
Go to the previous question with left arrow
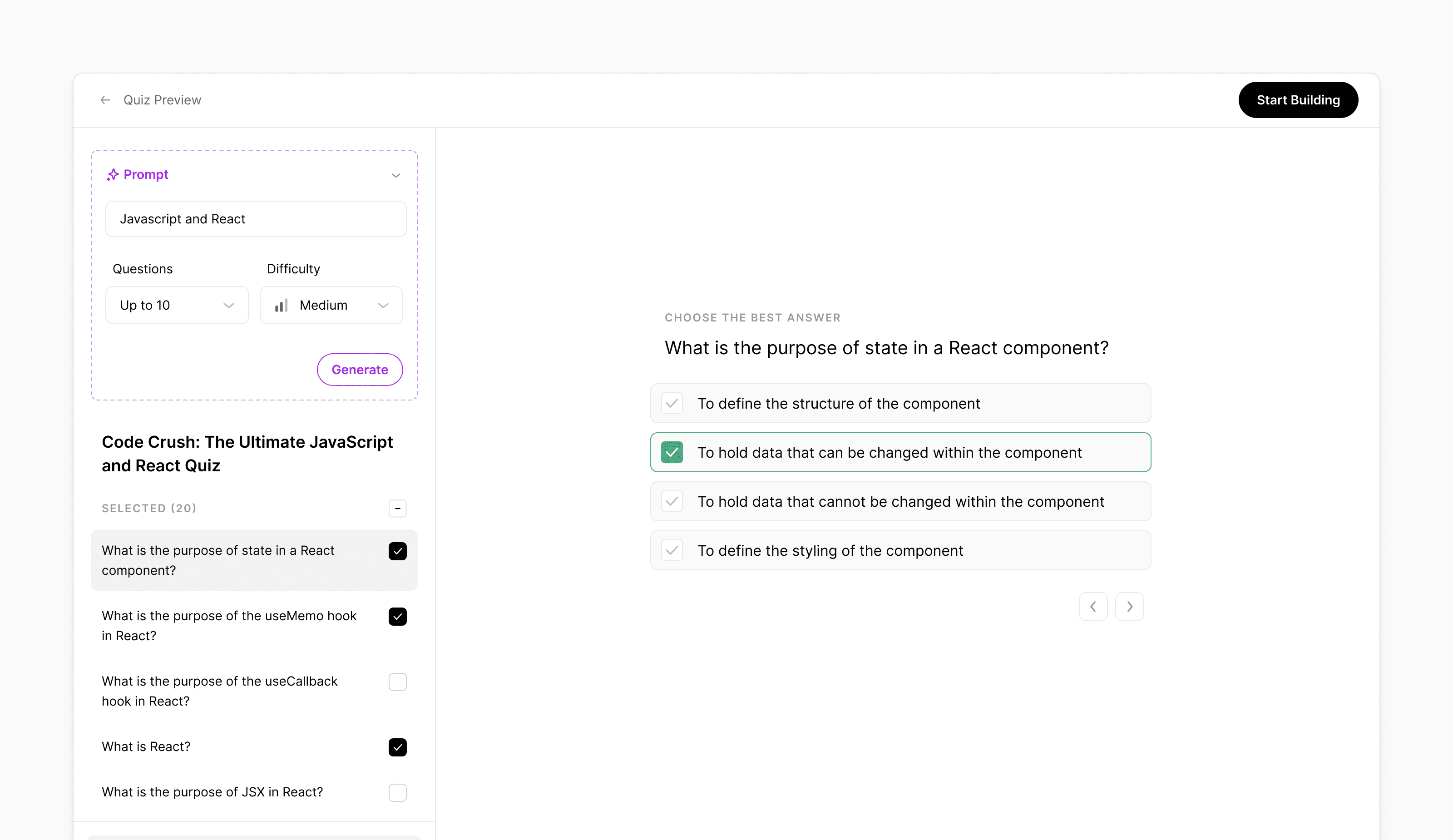[1092, 607]
